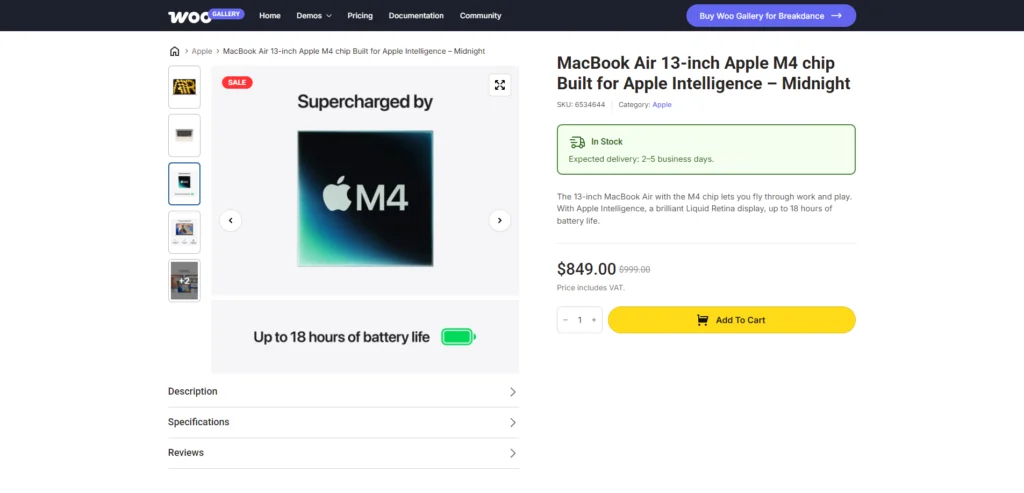Select the second laptop thumbnail
The image size is (1024, 493).
pyautogui.click(x=184, y=135)
